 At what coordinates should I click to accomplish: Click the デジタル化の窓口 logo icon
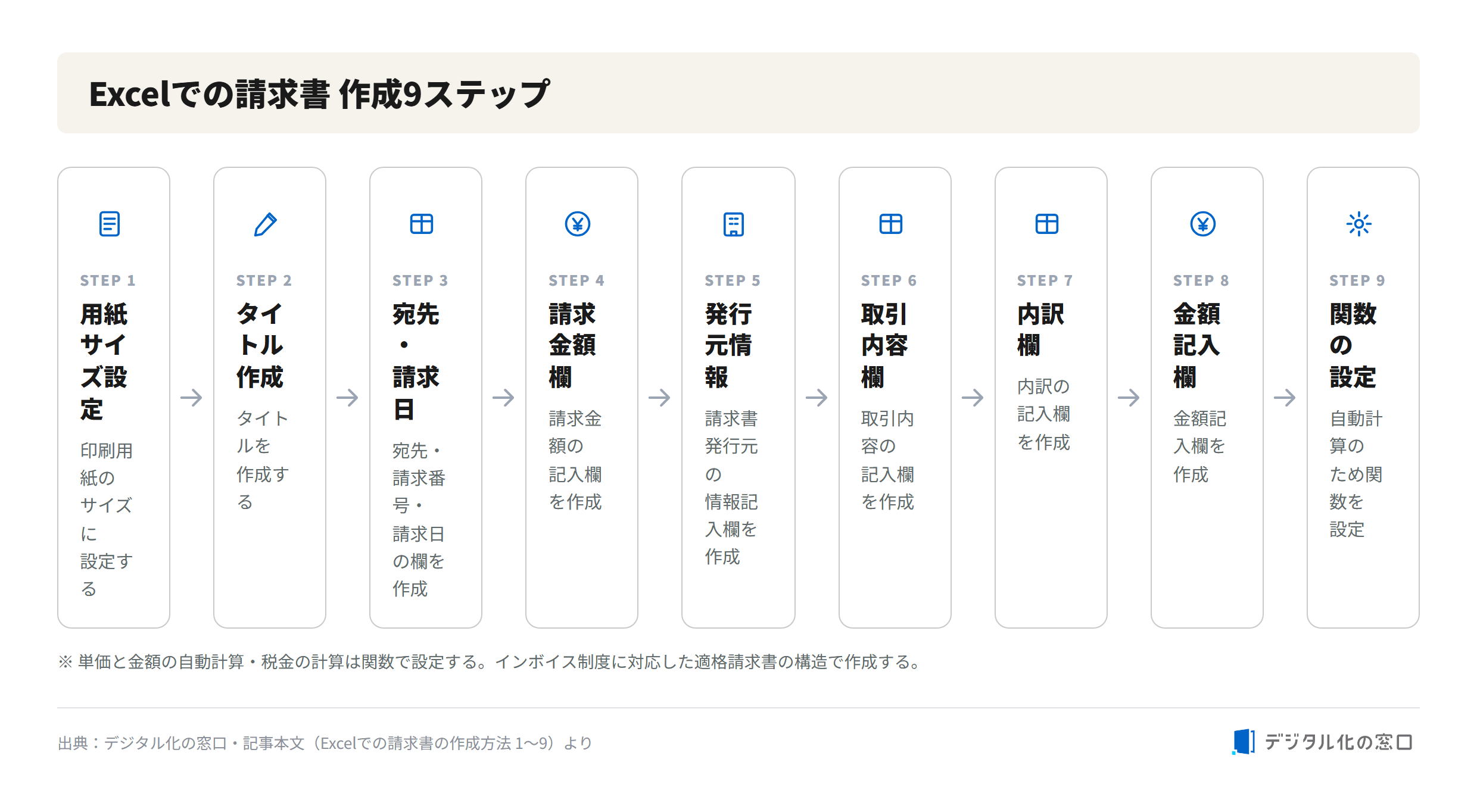(1243, 742)
